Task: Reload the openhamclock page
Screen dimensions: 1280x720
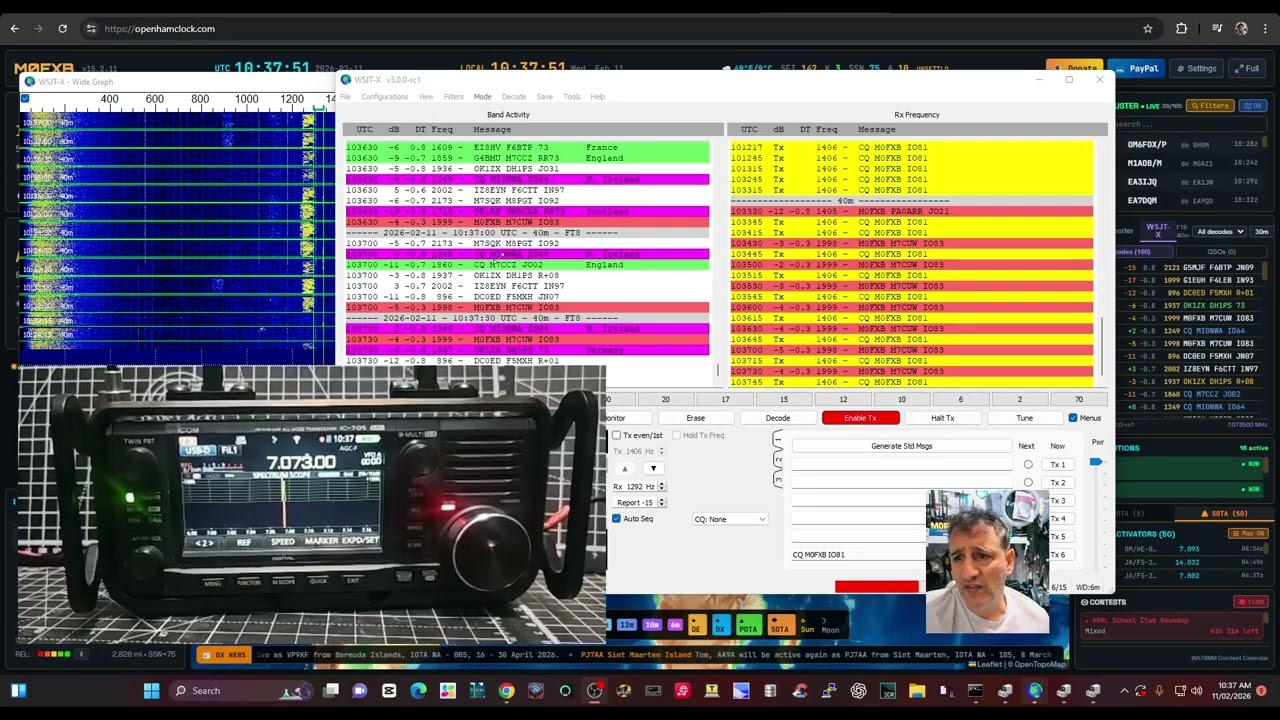Action: 62,29
